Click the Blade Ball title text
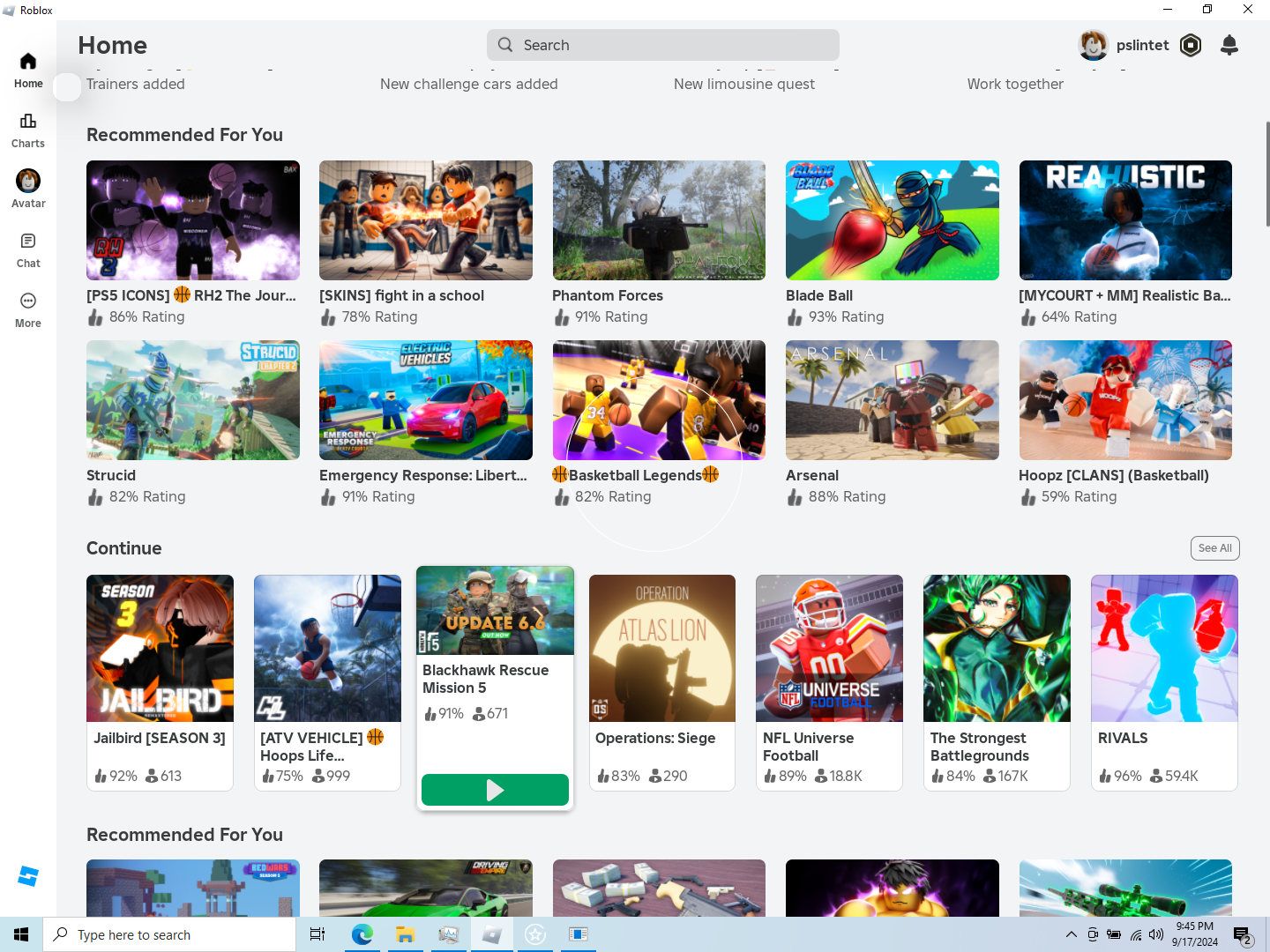This screenshot has width=1270, height=952. click(819, 295)
